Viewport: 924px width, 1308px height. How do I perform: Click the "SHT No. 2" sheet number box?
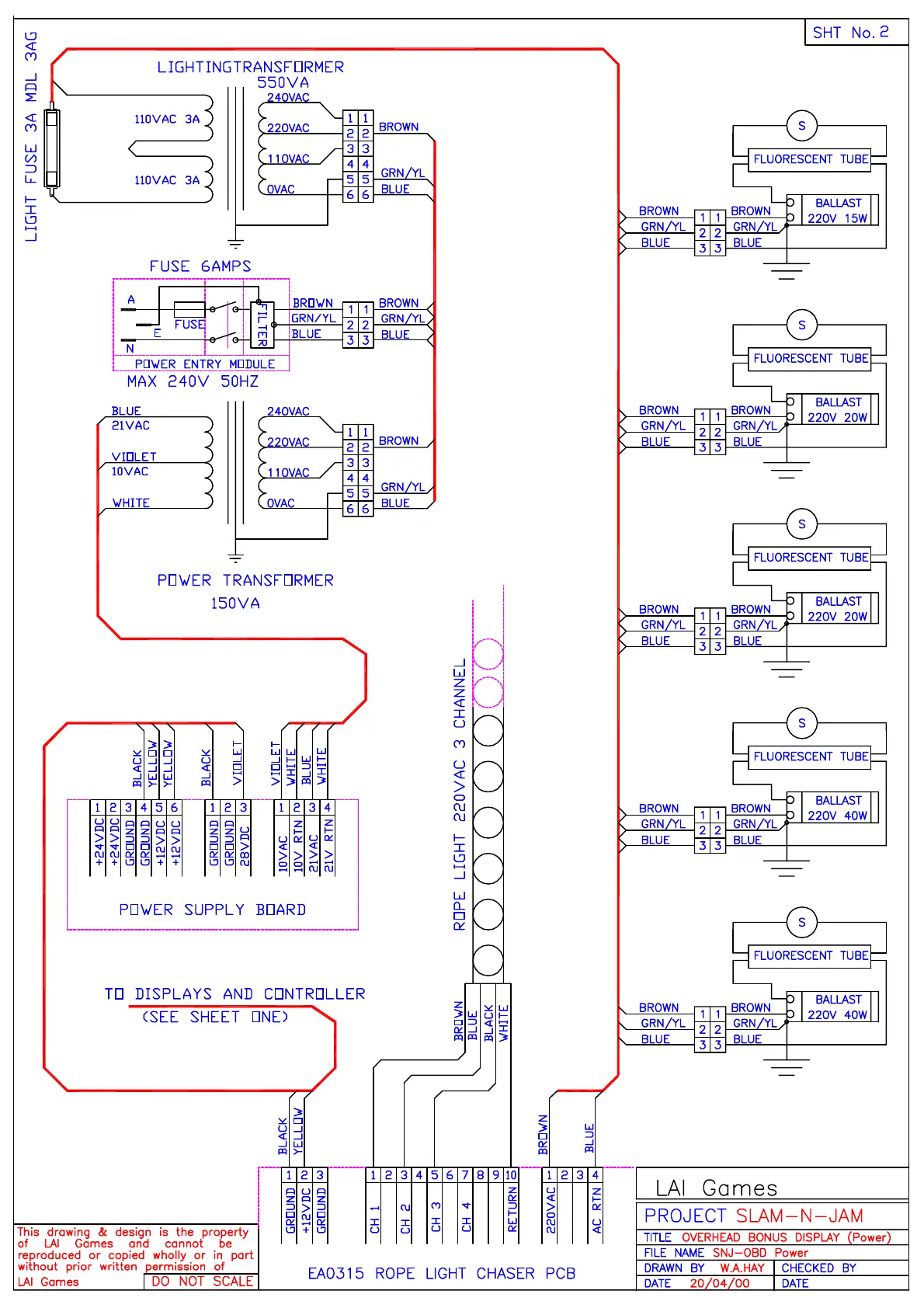pos(856,33)
